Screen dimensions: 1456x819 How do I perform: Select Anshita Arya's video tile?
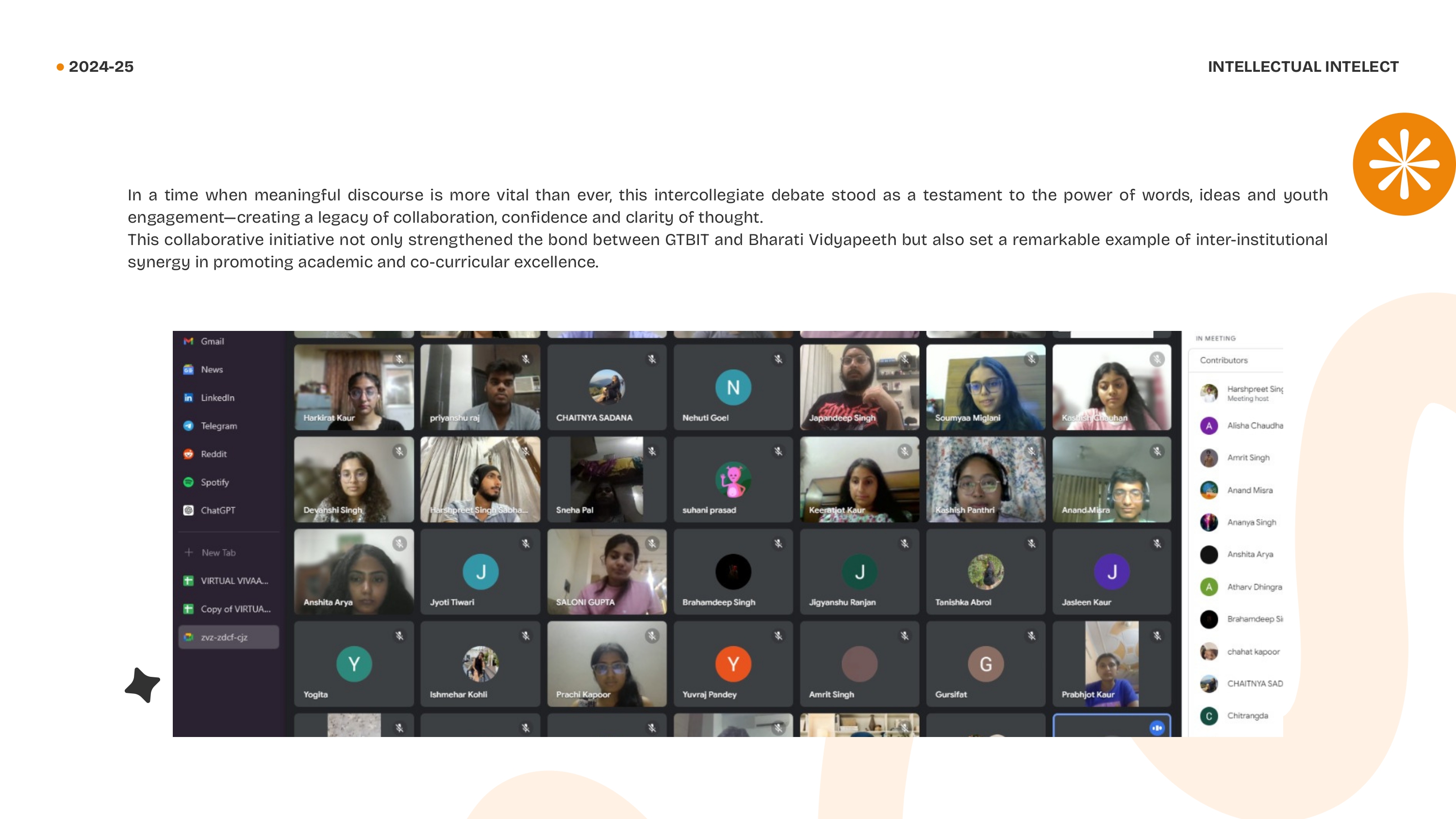(x=354, y=572)
